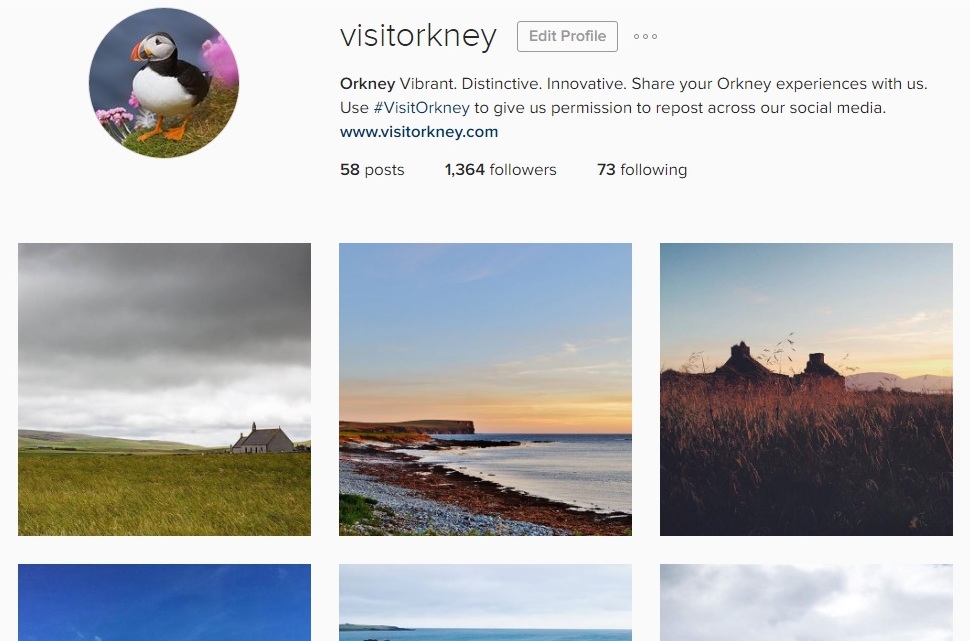Click the 58 posts count

click(372, 170)
